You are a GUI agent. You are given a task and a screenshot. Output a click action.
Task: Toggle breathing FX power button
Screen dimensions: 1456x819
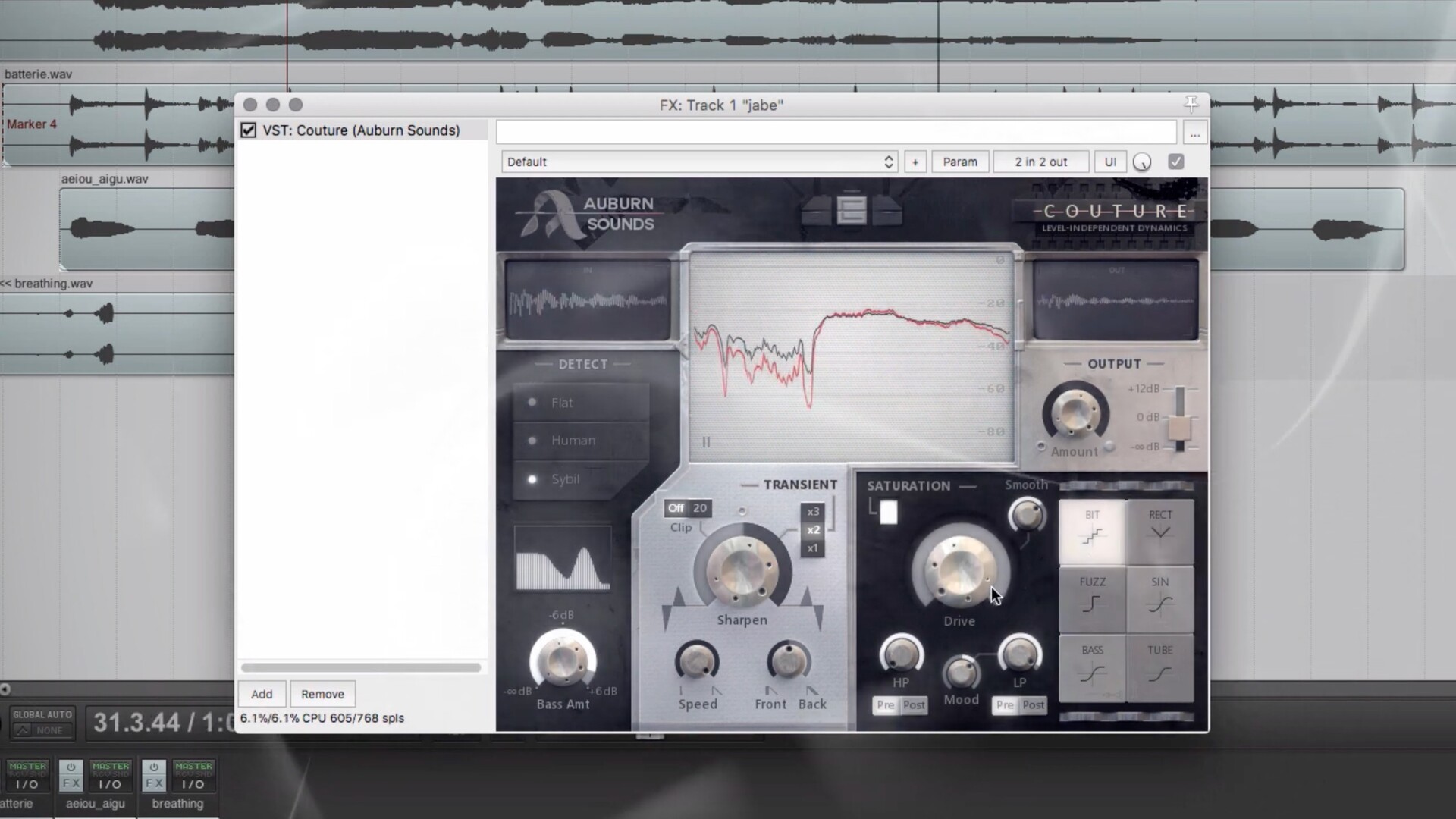tap(154, 767)
